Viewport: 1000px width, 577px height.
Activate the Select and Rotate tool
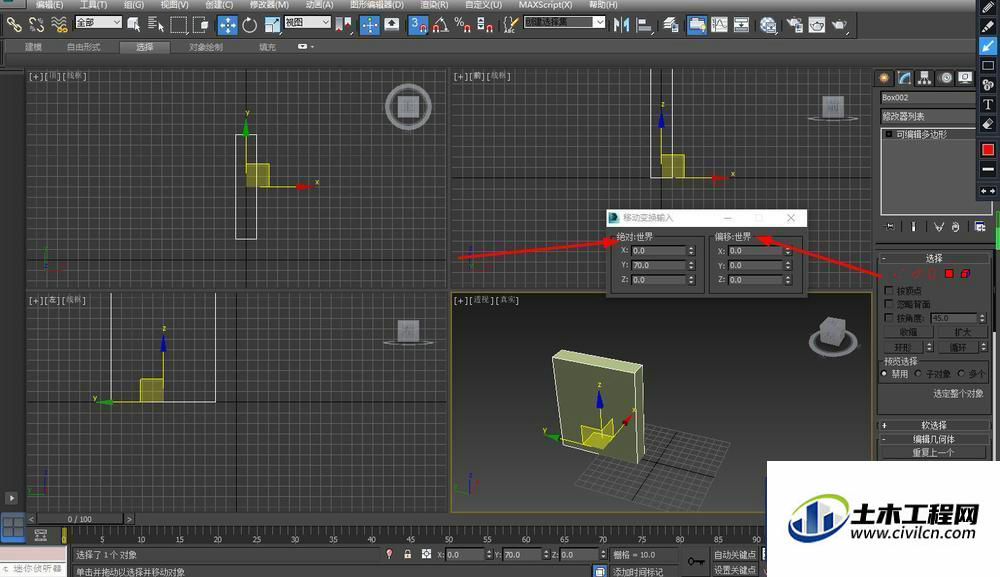[x=249, y=25]
